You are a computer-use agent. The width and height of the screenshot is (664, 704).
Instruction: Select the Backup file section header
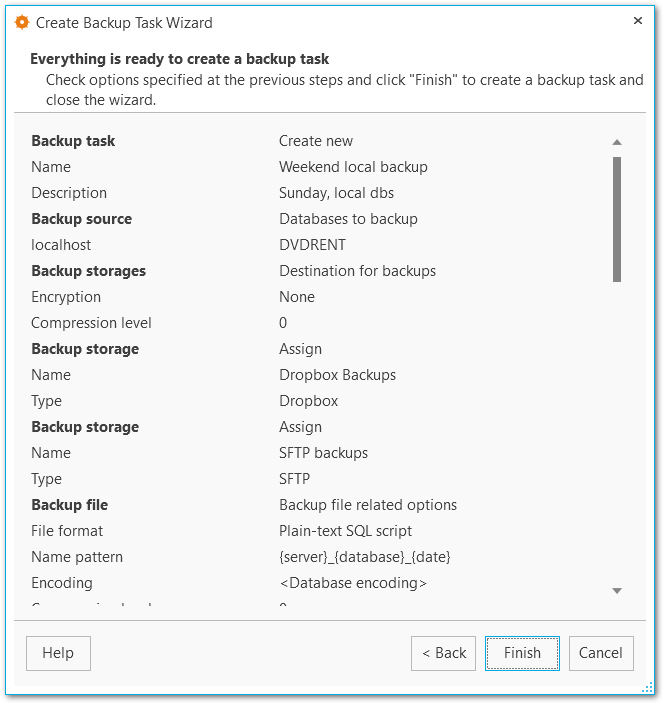(x=69, y=505)
